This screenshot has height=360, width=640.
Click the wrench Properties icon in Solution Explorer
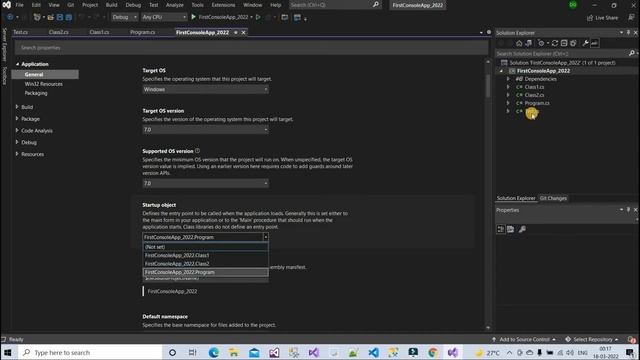click(x=585, y=43)
